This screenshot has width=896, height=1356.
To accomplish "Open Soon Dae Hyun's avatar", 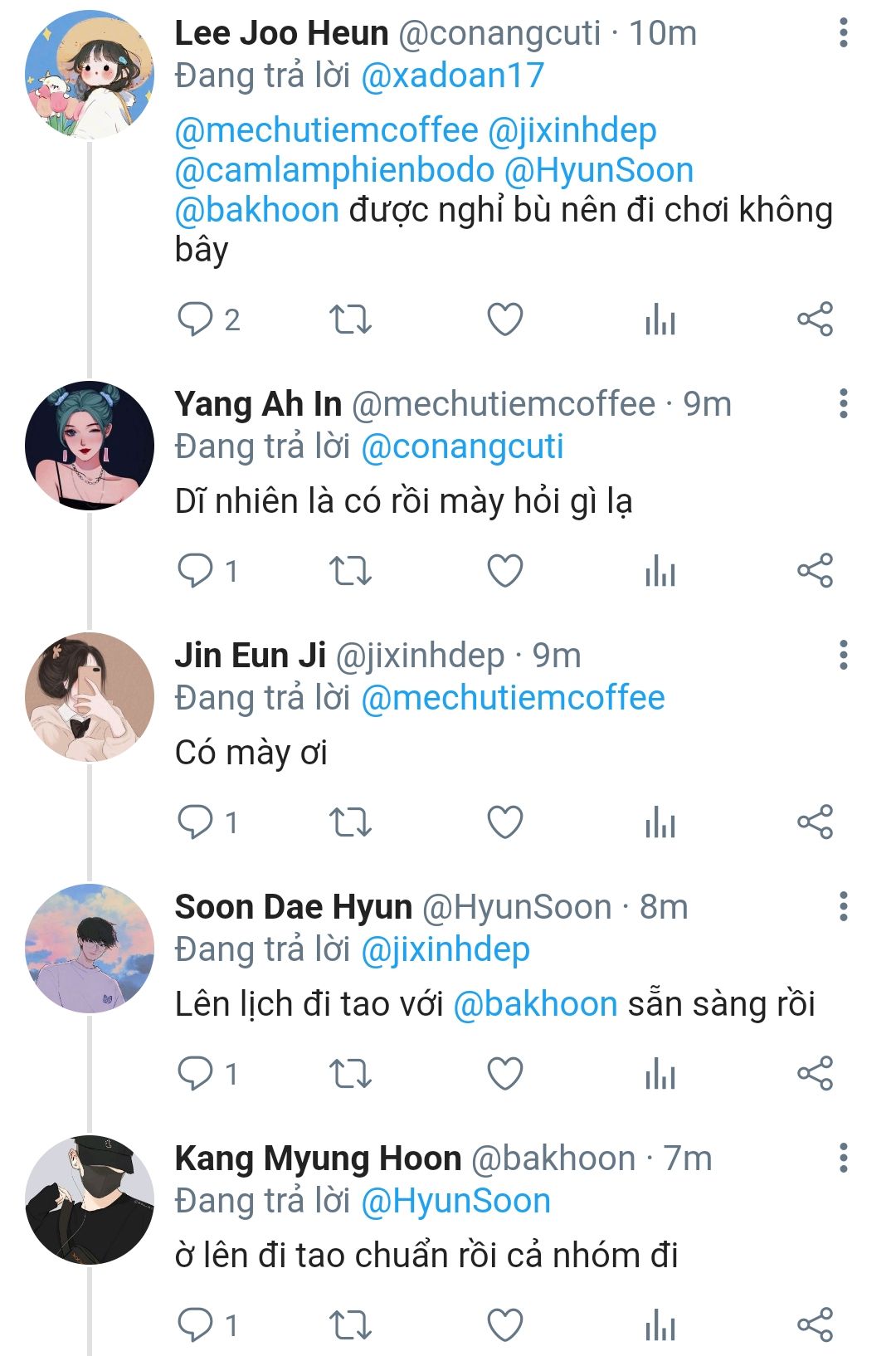I will pos(90,949).
